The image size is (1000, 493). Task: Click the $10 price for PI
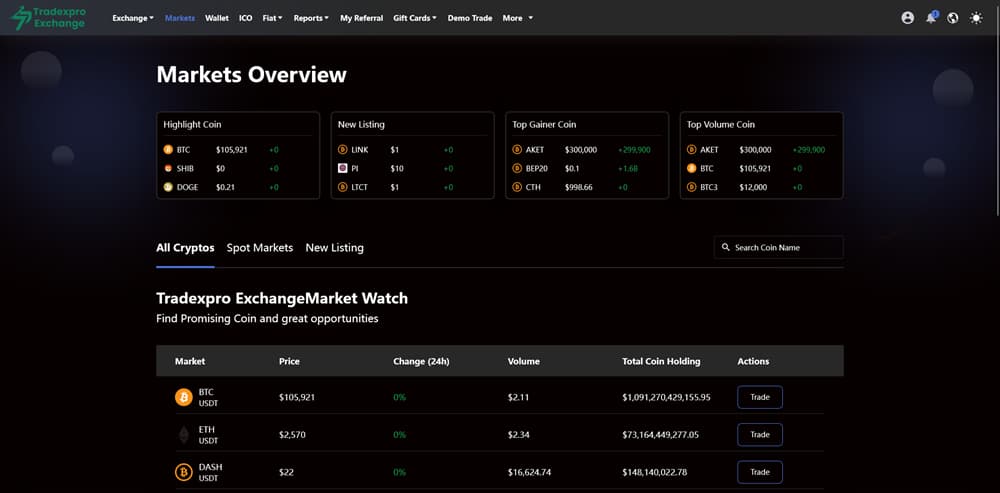tap(396, 168)
